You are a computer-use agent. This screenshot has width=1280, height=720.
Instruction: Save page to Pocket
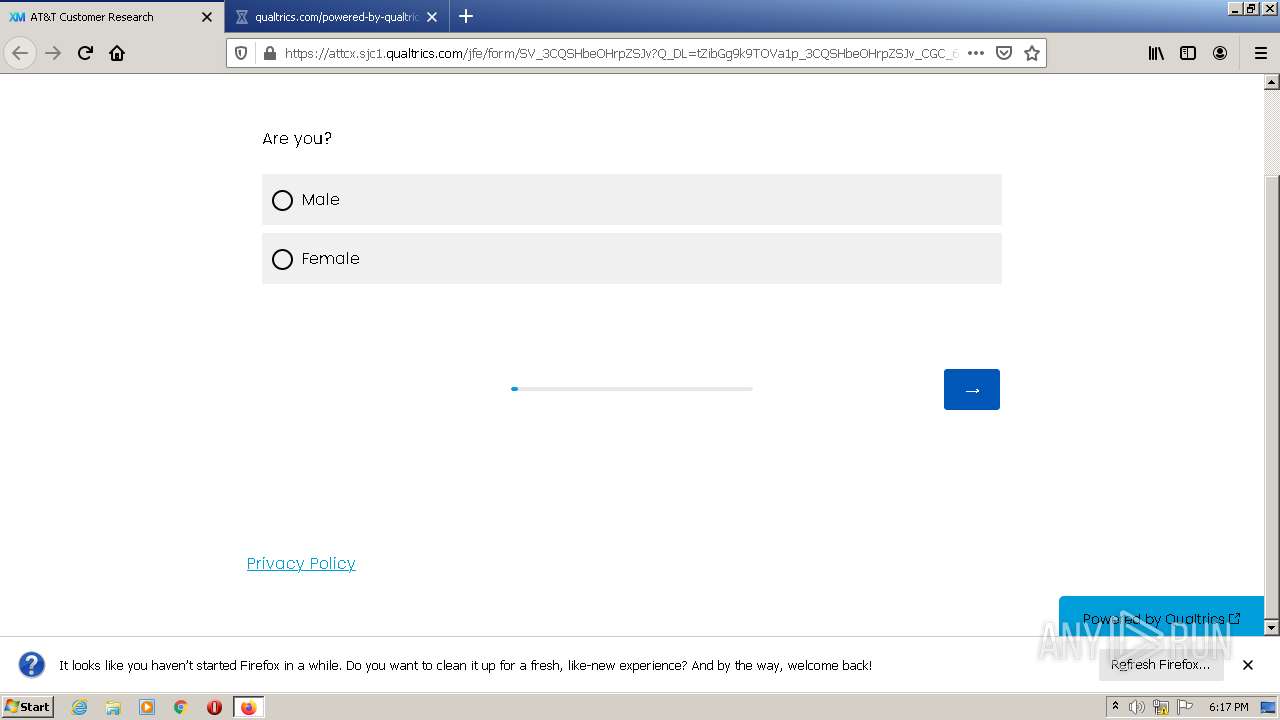pos(1004,53)
